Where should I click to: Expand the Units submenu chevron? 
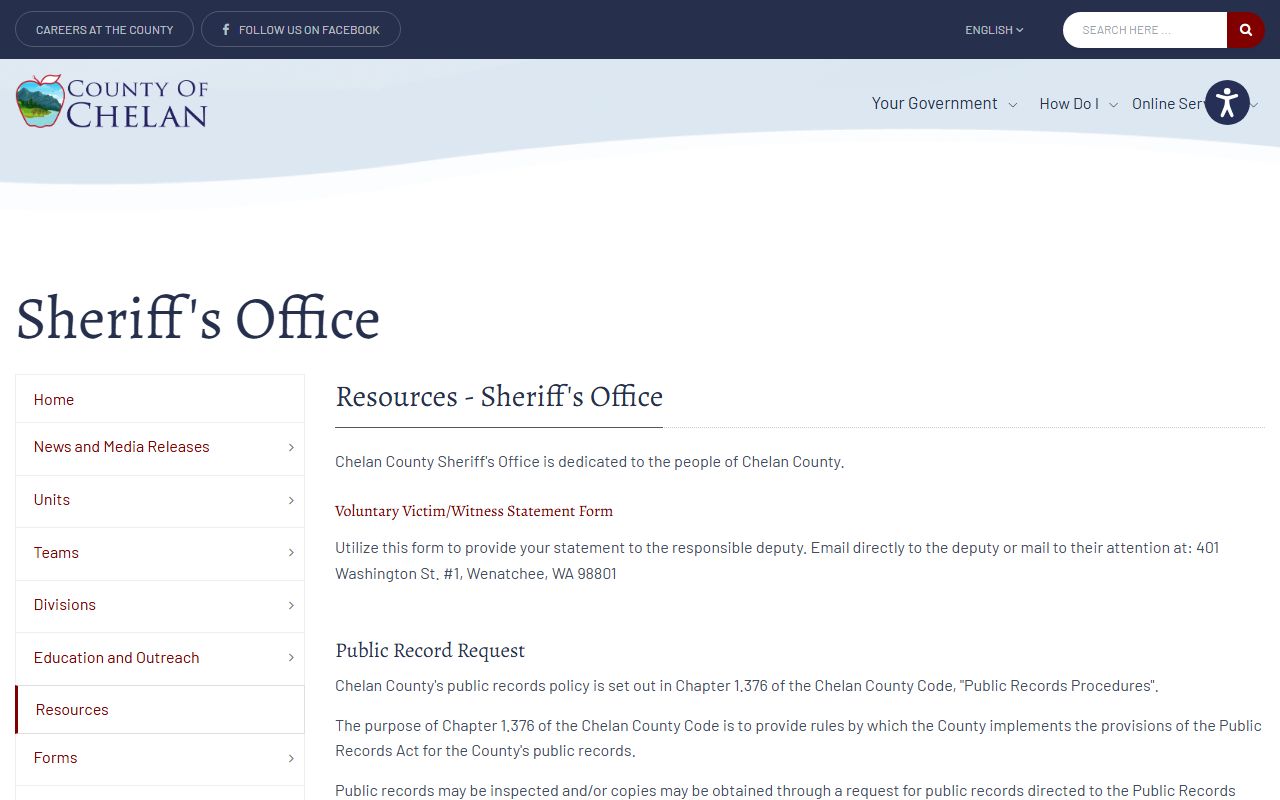pos(291,500)
